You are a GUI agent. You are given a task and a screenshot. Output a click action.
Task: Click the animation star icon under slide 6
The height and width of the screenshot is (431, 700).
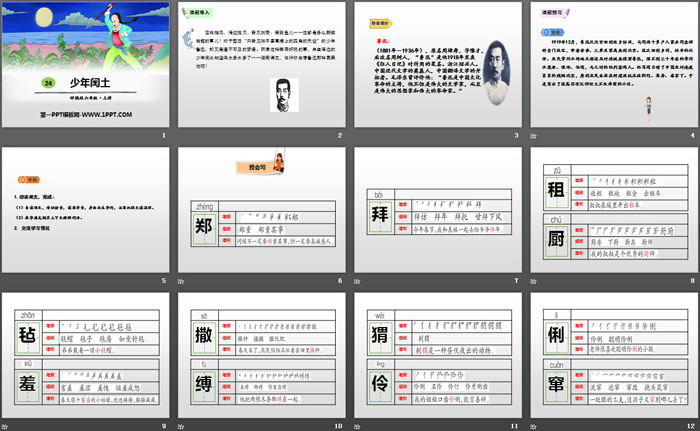click(181, 281)
